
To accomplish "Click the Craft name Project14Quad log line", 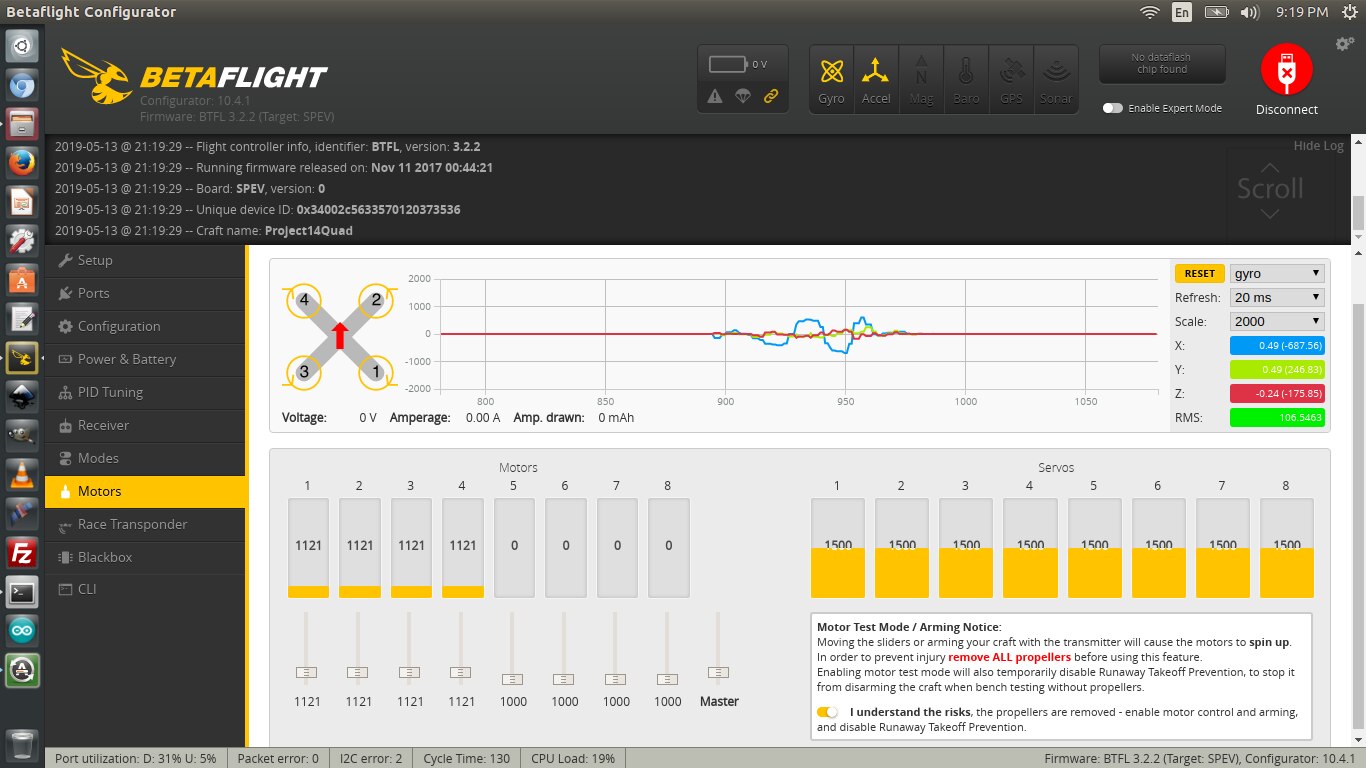I will click(x=204, y=230).
